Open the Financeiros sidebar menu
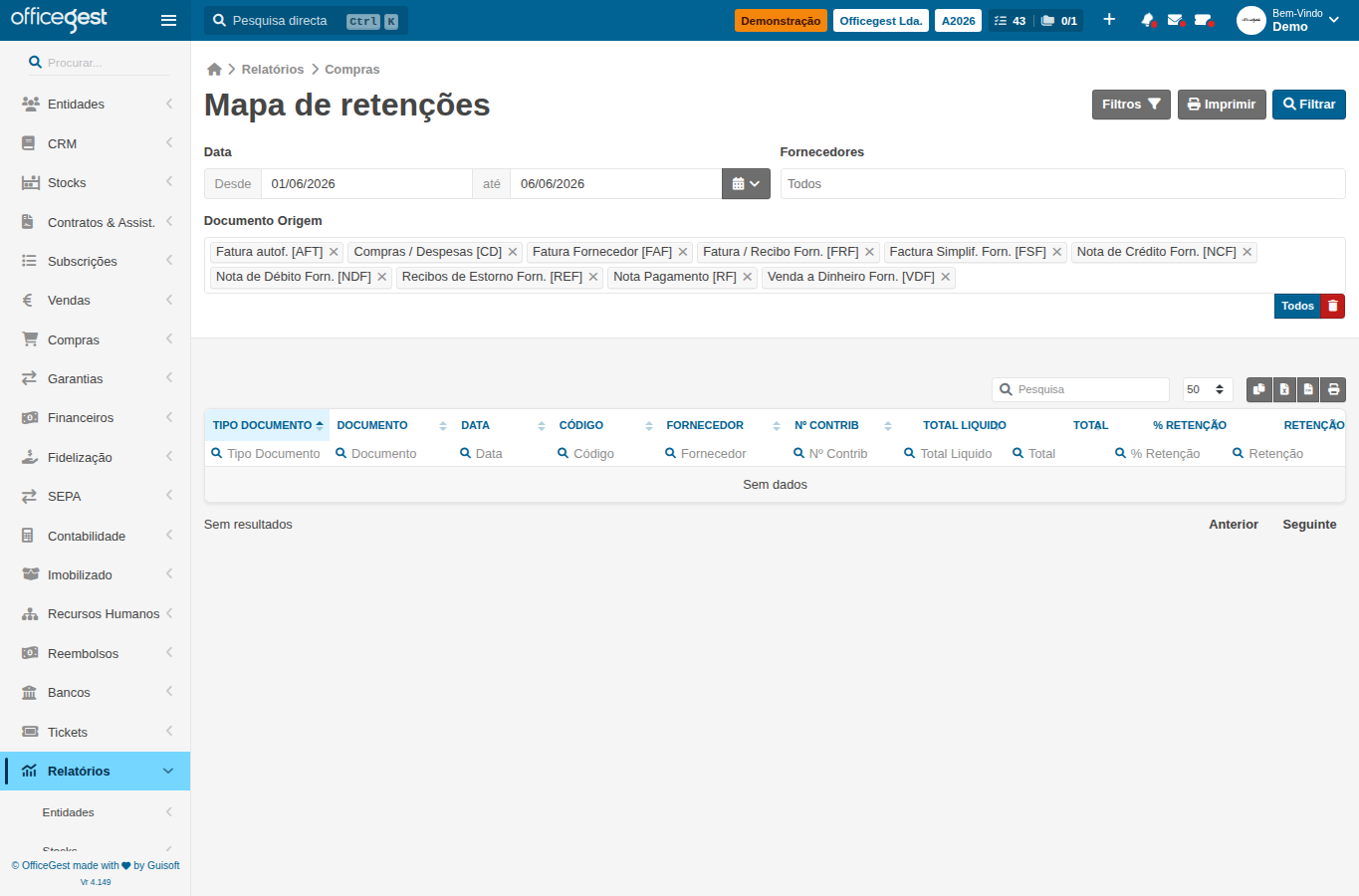Image resolution: width=1359 pixels, height=896 pixels. [96, 417]
